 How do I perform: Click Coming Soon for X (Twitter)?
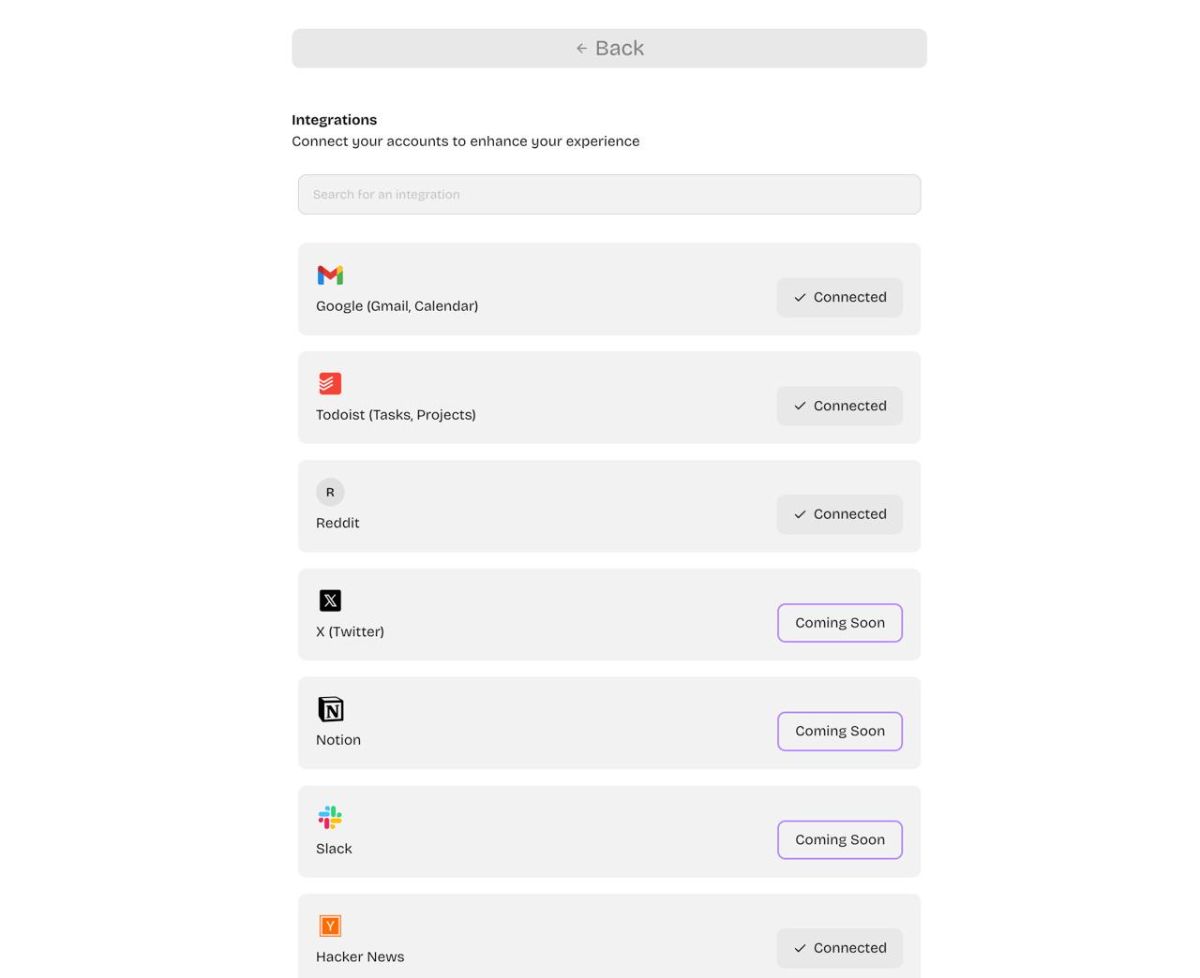point(840,623)
